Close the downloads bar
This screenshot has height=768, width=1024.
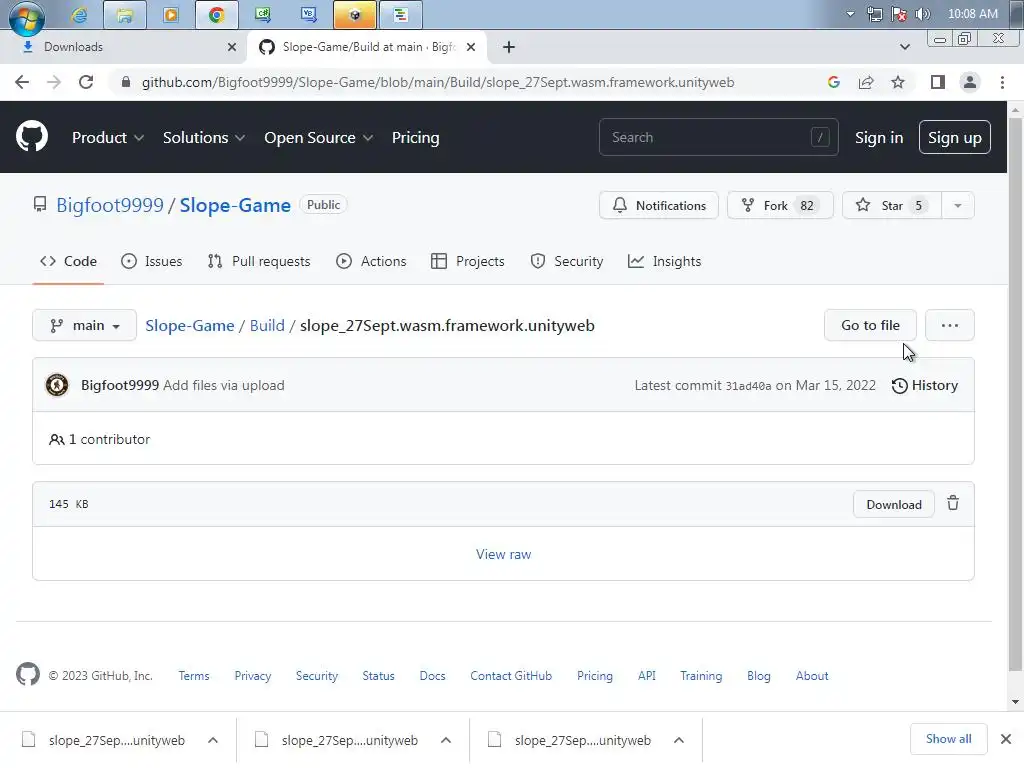1006,739
